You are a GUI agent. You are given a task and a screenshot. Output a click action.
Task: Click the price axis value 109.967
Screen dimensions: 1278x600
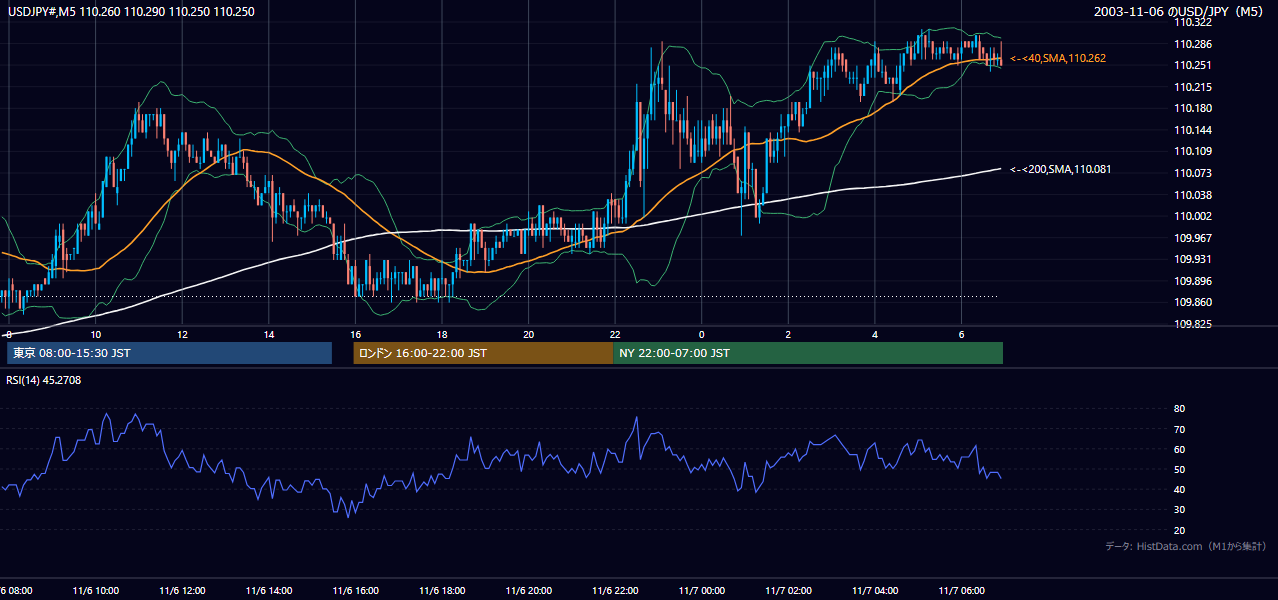tap(1194, 238)
